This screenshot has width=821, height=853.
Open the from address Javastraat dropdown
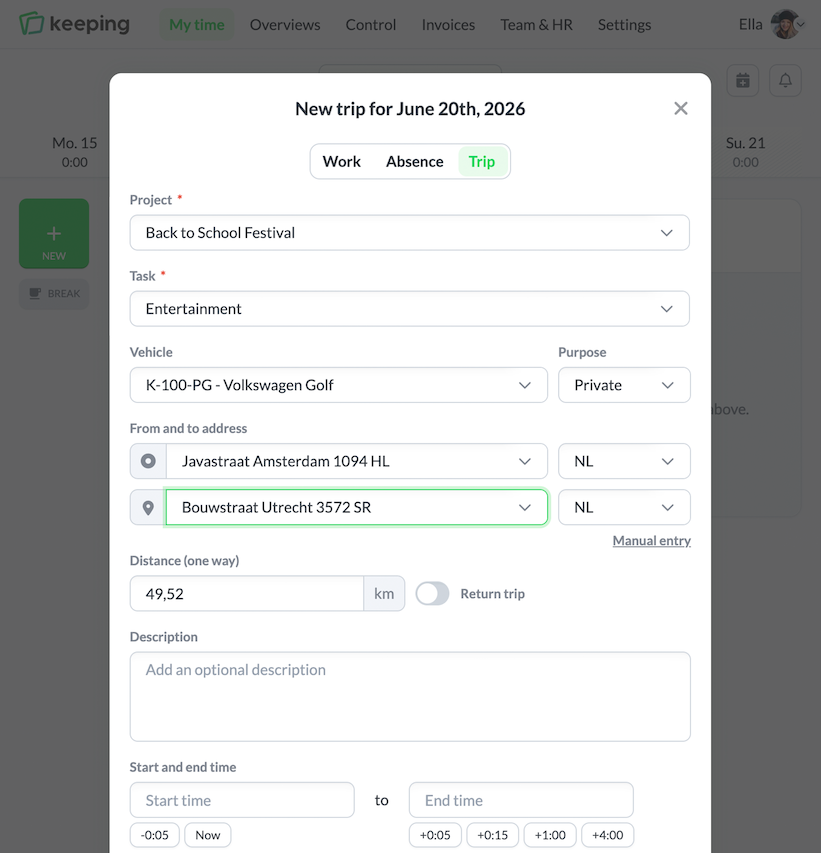[356, 461]
